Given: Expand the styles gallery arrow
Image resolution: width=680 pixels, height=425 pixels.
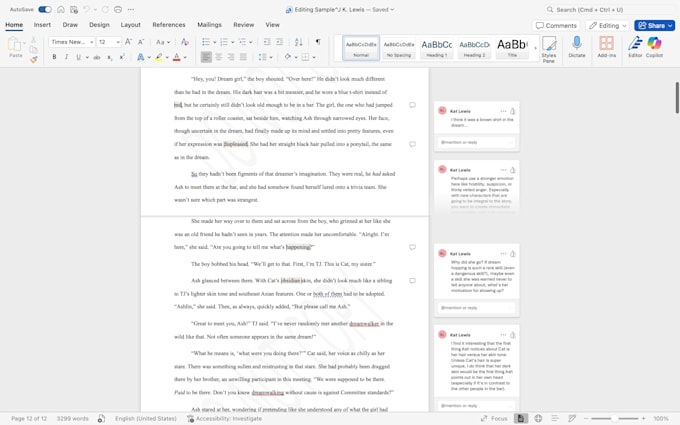Looking at the screenshot, I should [535, 48].
